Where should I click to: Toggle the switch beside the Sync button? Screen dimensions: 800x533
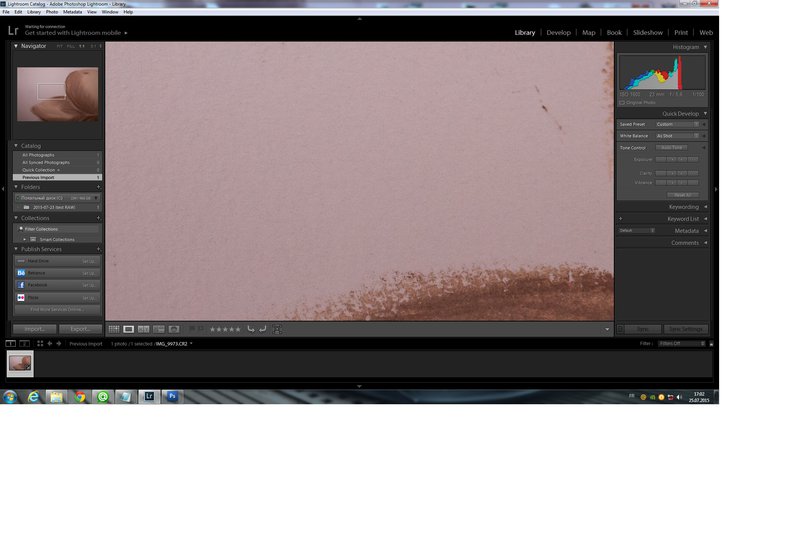(620, 329)
